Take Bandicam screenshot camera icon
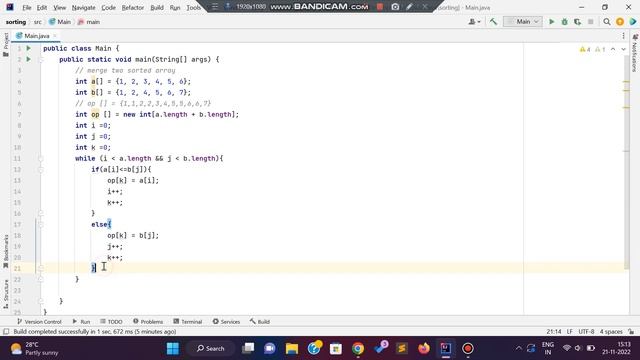The height and width of the screenshot is (360, 640). coord(395,7)
